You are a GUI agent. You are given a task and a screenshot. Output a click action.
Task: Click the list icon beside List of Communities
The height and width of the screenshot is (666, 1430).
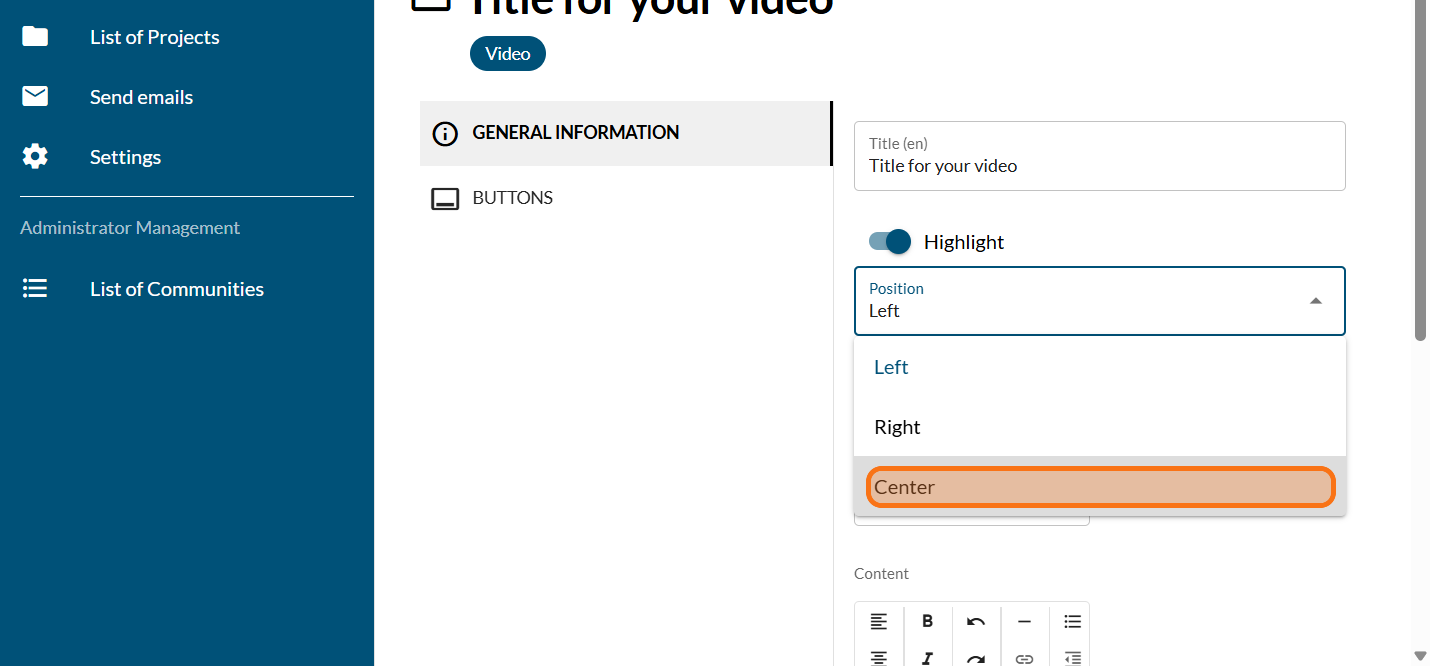click(x=35, y=289)
